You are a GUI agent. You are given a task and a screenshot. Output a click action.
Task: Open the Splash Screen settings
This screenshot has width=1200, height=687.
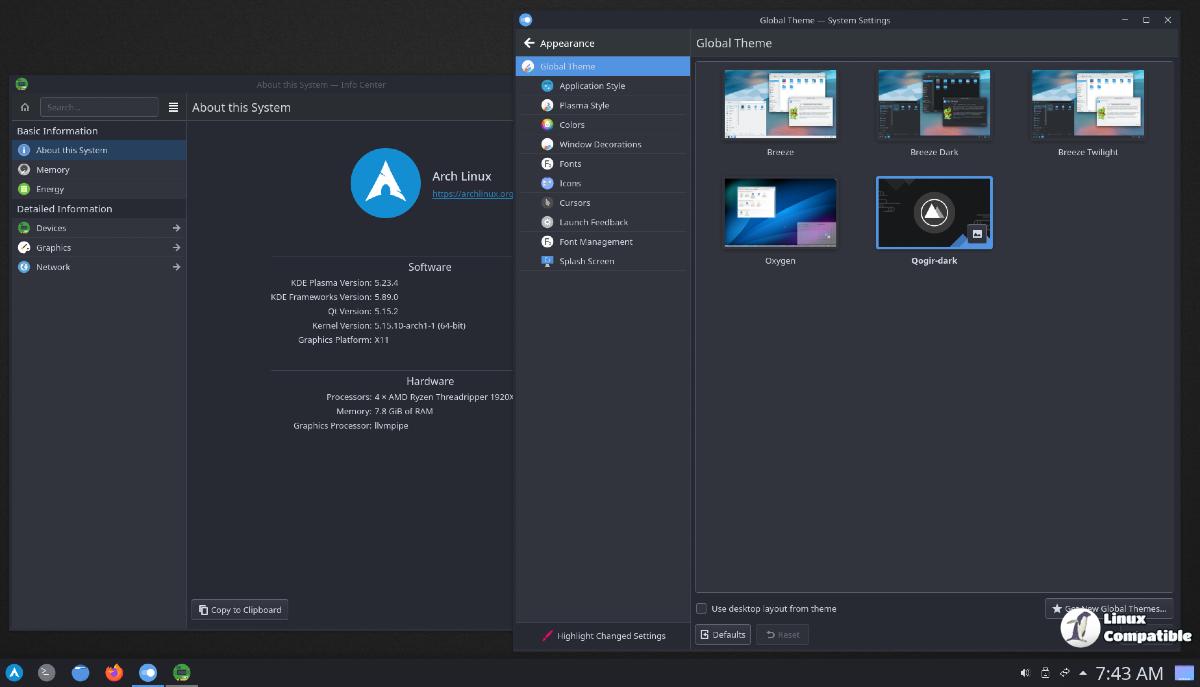[586, 261]
